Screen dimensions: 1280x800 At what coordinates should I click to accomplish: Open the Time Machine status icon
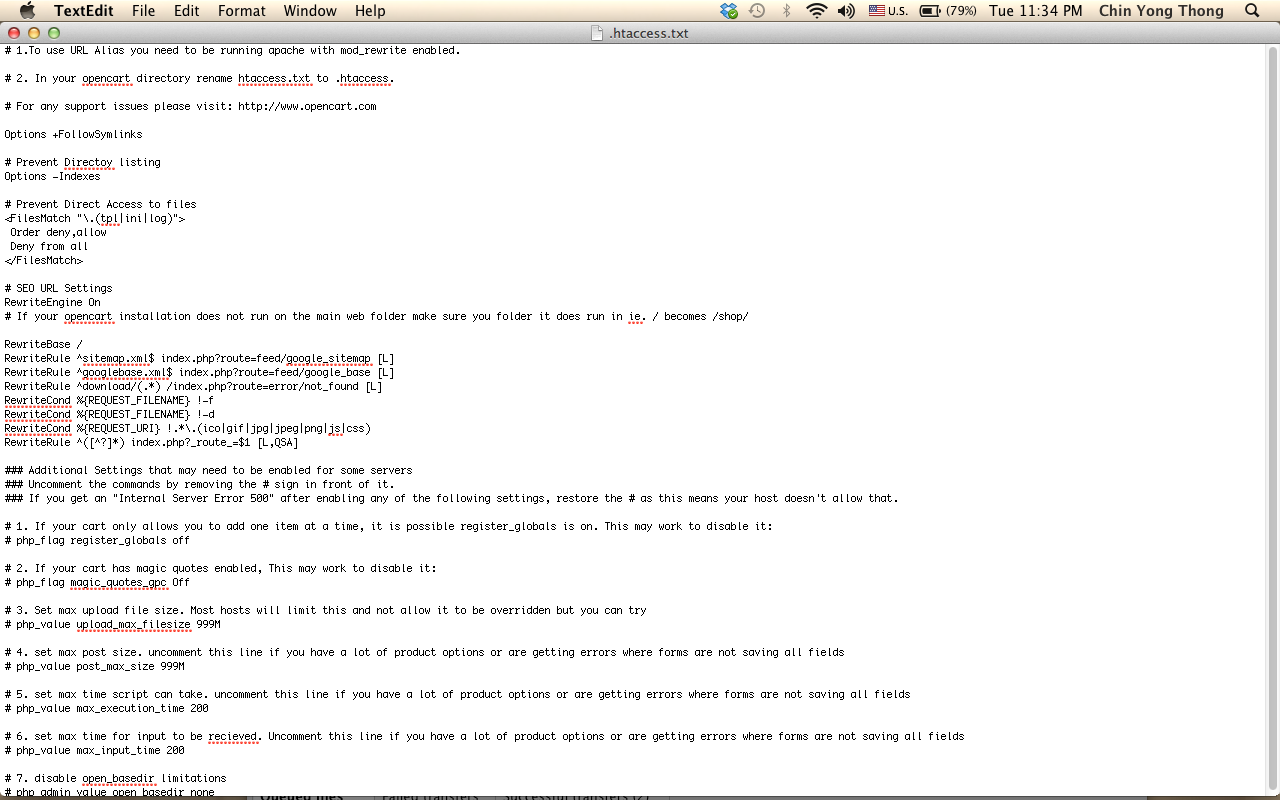pos(757,11)
